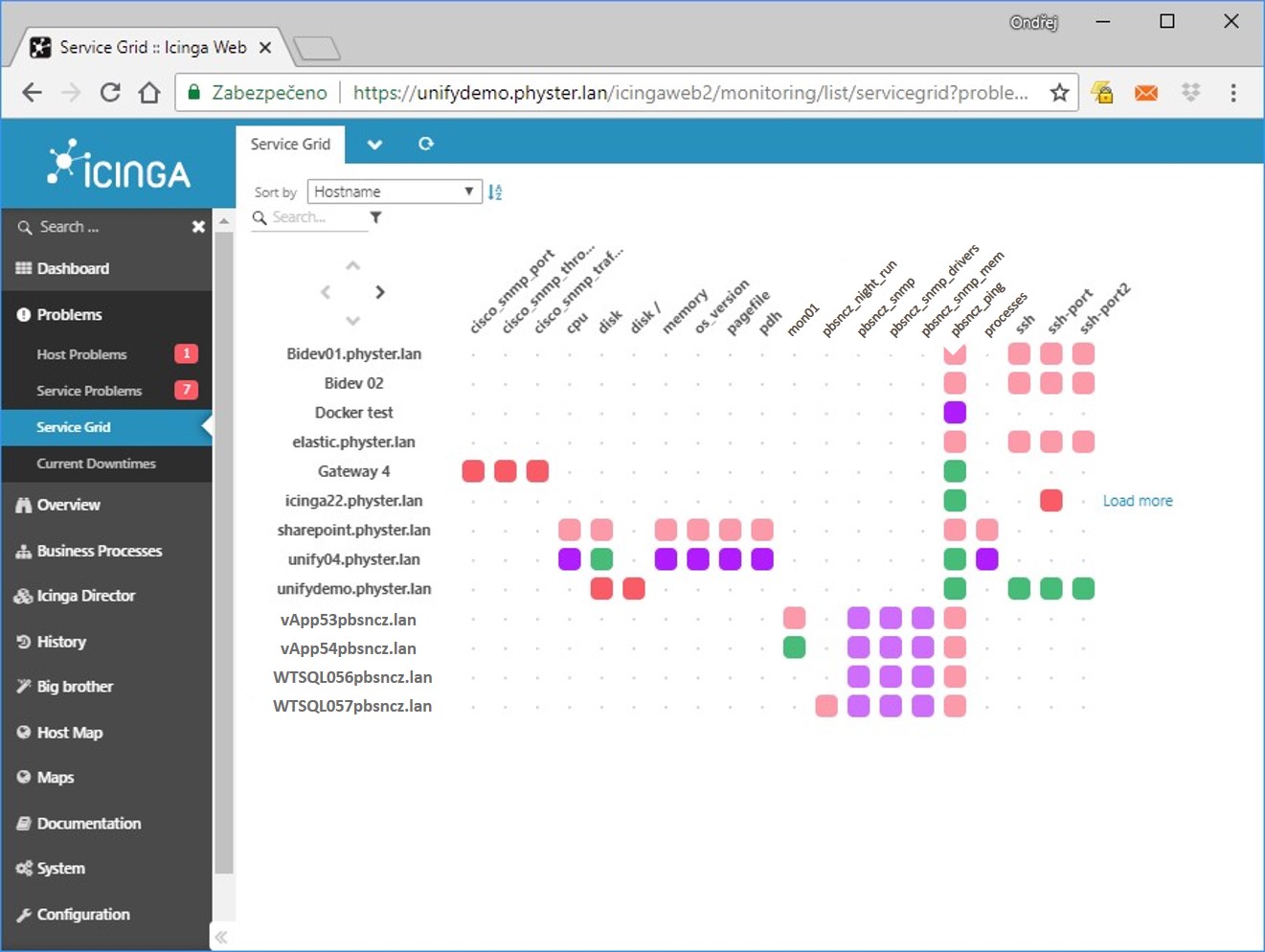Screen dimensions: 1265x952
Task: Click vApp54pbsncz green mon01 cell
Action: (794, 647)
